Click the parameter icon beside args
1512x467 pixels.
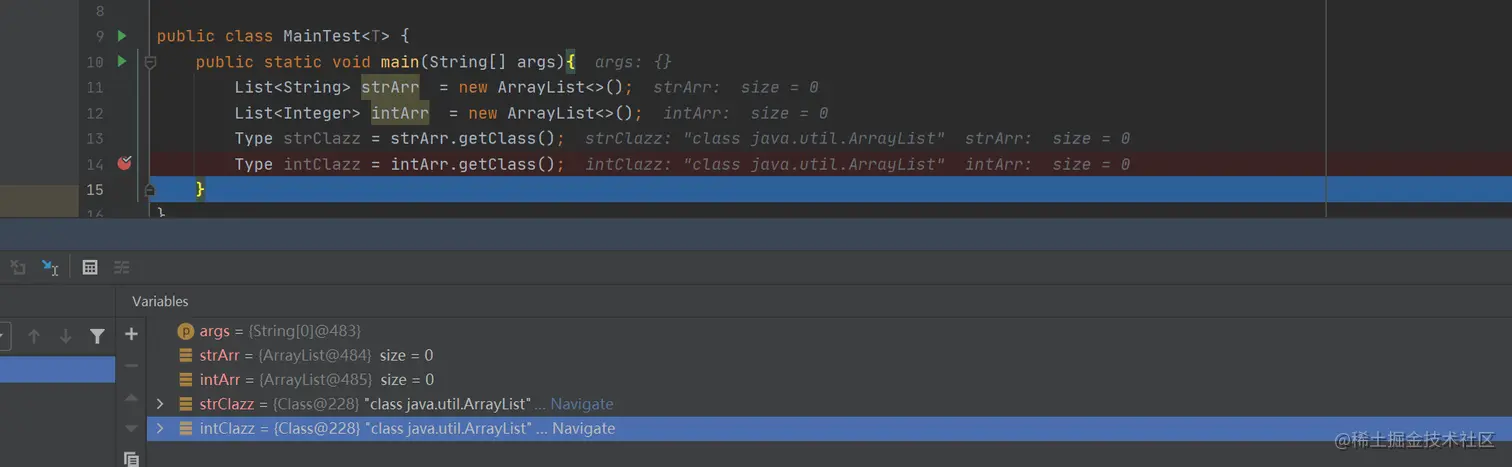click(185, 331)
